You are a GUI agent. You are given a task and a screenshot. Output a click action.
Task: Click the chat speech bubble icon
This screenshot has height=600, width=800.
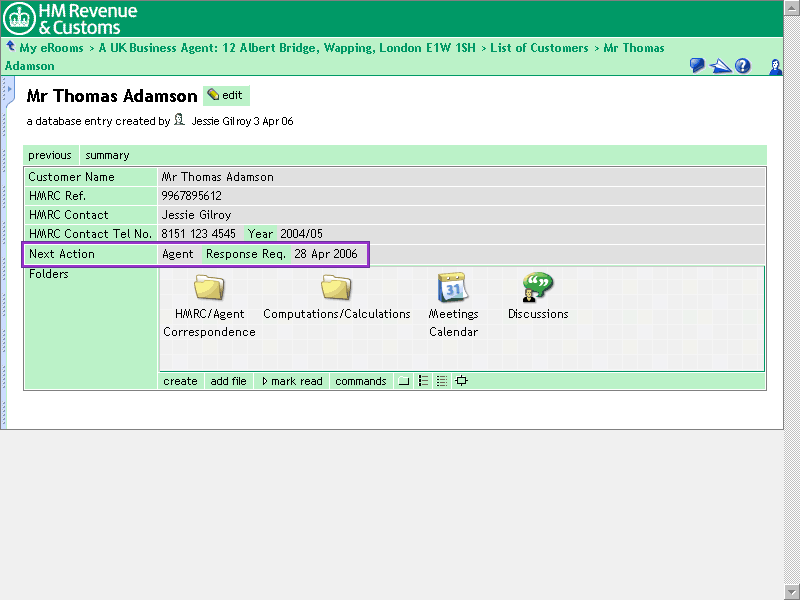pyautogui.click(x=698, y=66)
